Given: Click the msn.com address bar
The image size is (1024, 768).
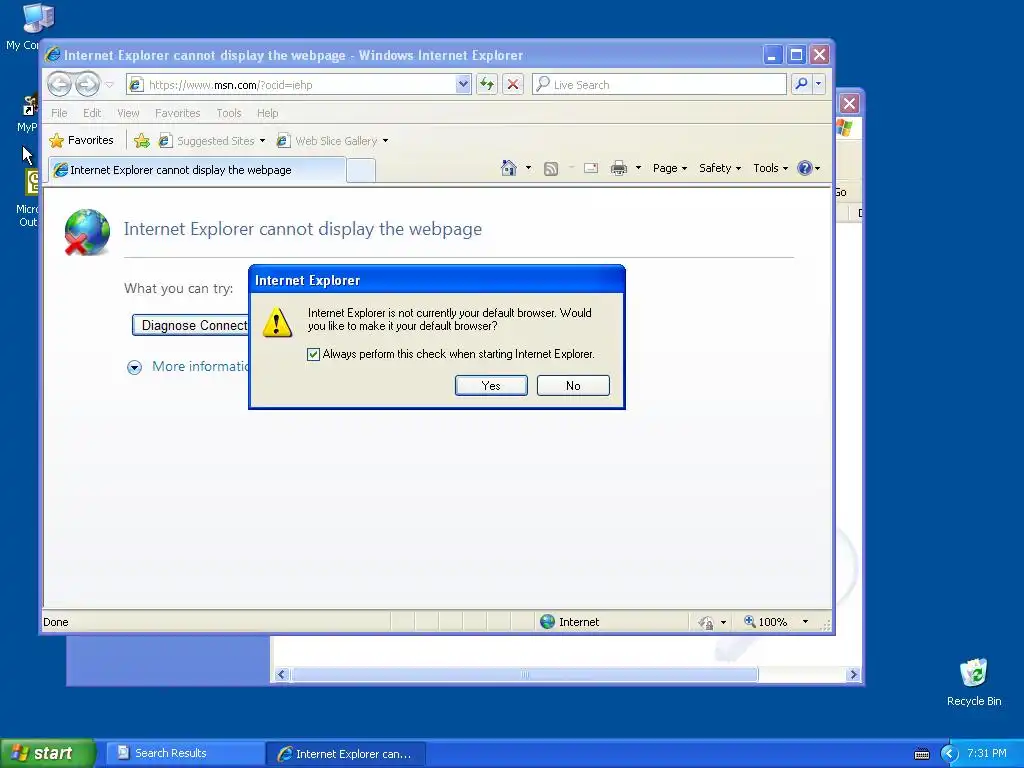Looking at the screenshot, I should click(291, 85).
